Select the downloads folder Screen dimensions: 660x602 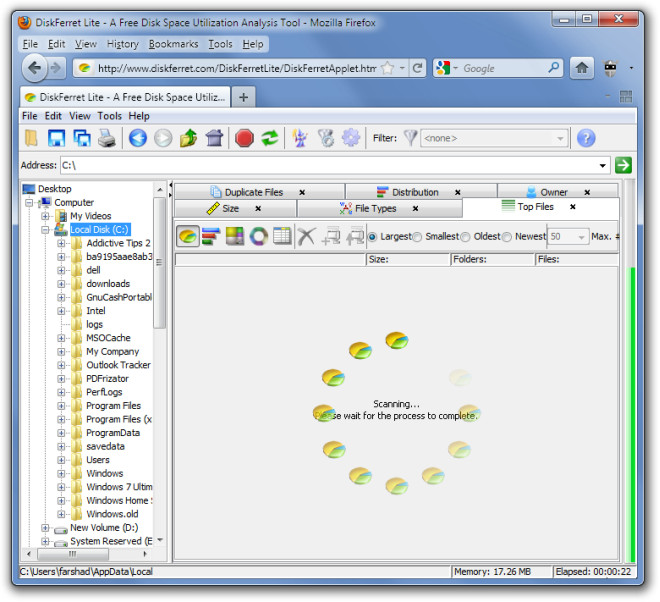[x=108, y=284]
